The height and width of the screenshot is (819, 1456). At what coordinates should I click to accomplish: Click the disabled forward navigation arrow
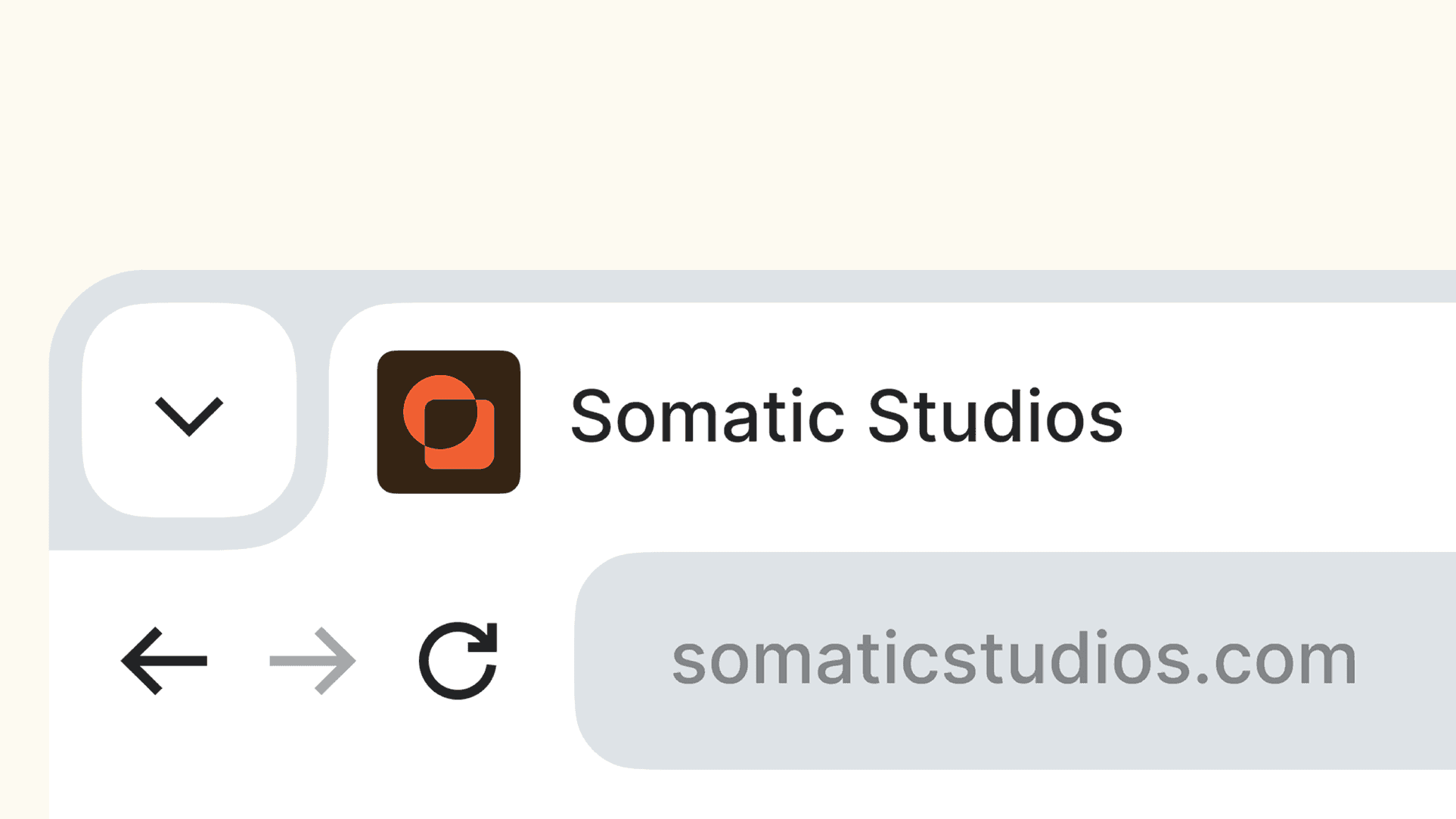[x=312, y=660]
